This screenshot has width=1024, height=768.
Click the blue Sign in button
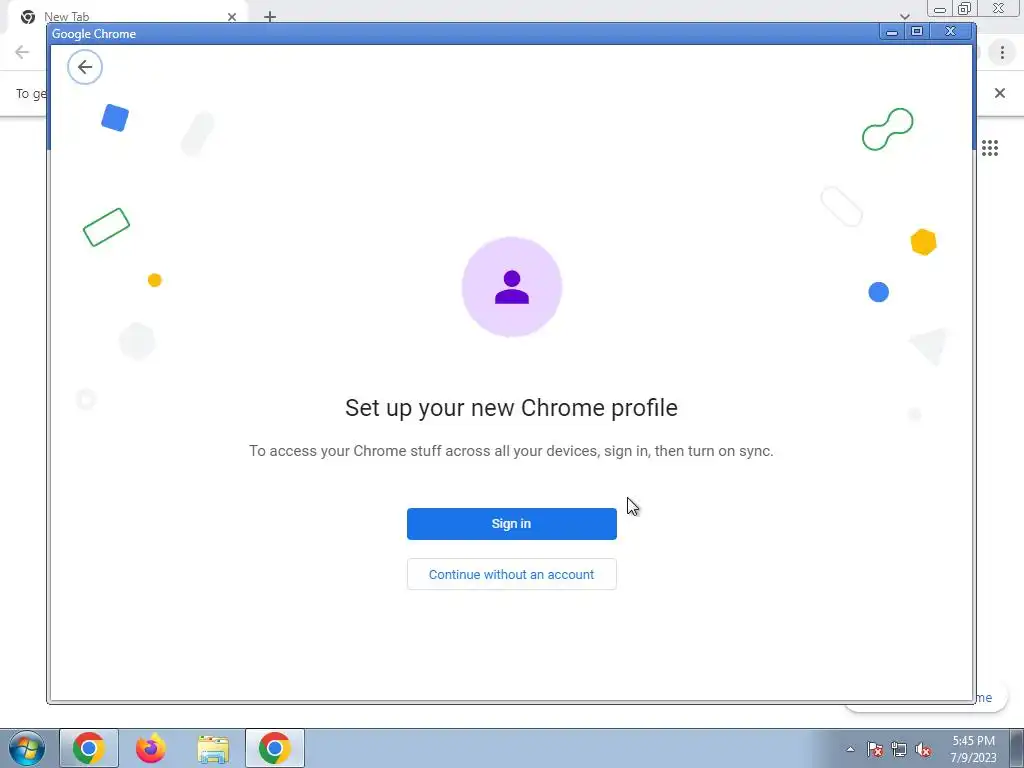pos(511,524)
